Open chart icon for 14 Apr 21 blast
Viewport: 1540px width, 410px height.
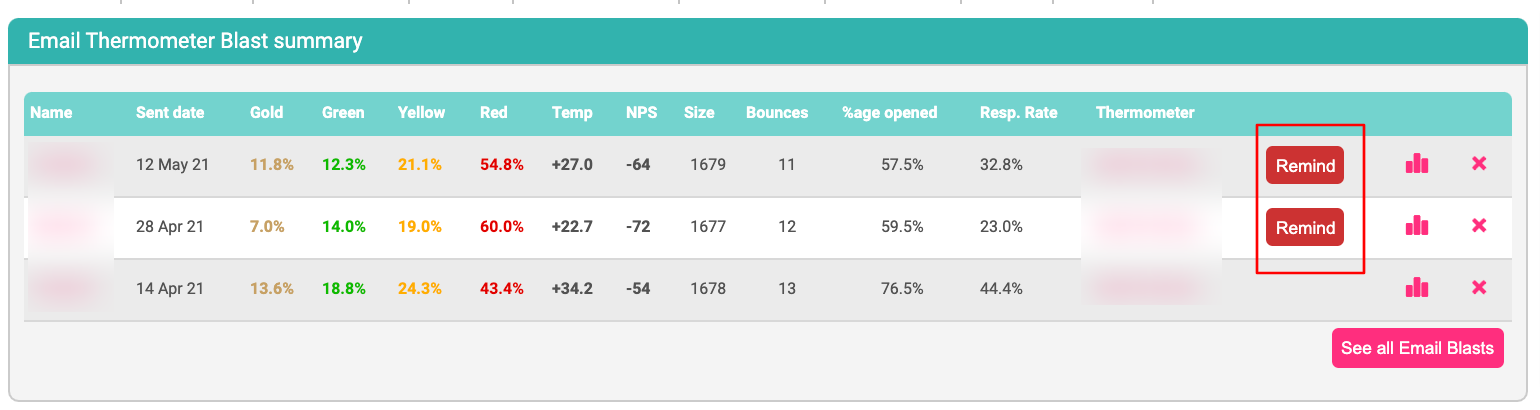[x=1416, y=288]
